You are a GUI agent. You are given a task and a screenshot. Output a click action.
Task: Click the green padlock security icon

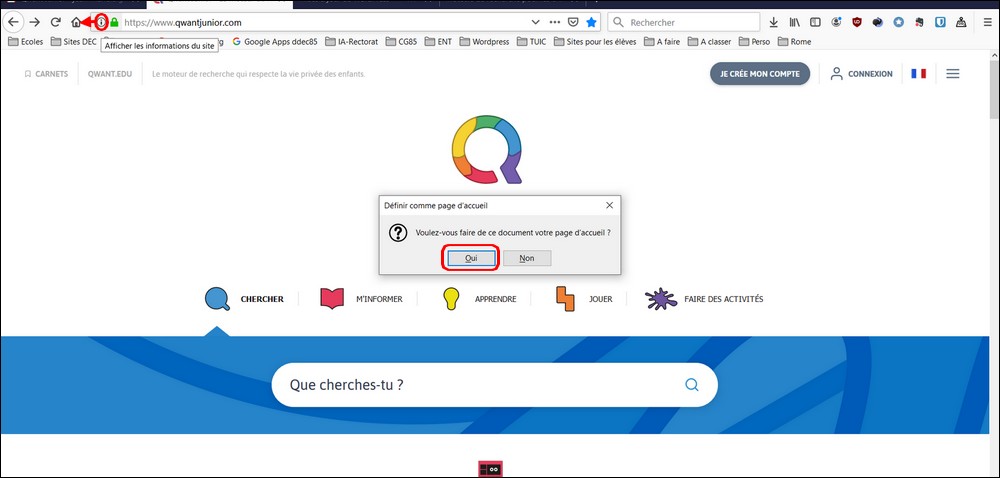[x=114, y=22]
